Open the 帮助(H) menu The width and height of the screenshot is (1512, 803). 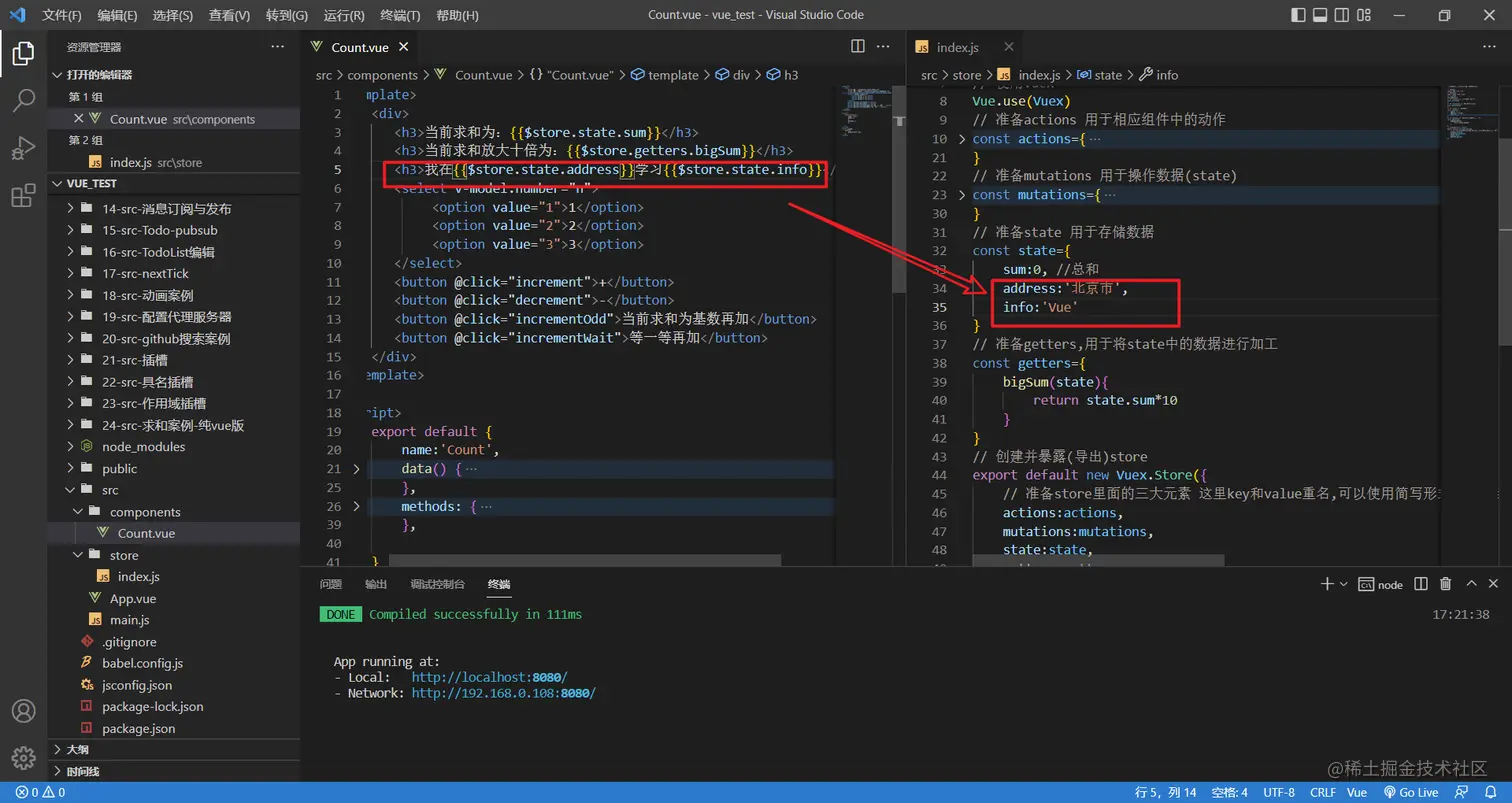click(x=458, y=15)
